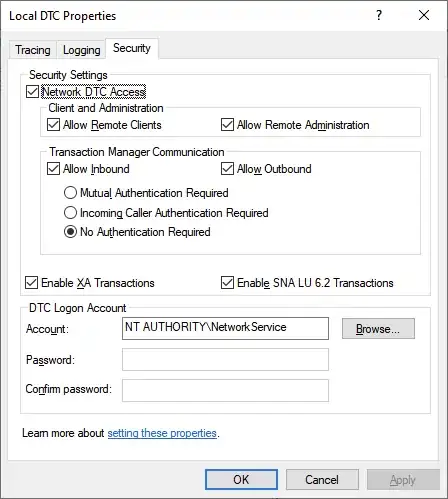Close the Local DTC Properties window

pyautogui.click(x=424, y=15)
